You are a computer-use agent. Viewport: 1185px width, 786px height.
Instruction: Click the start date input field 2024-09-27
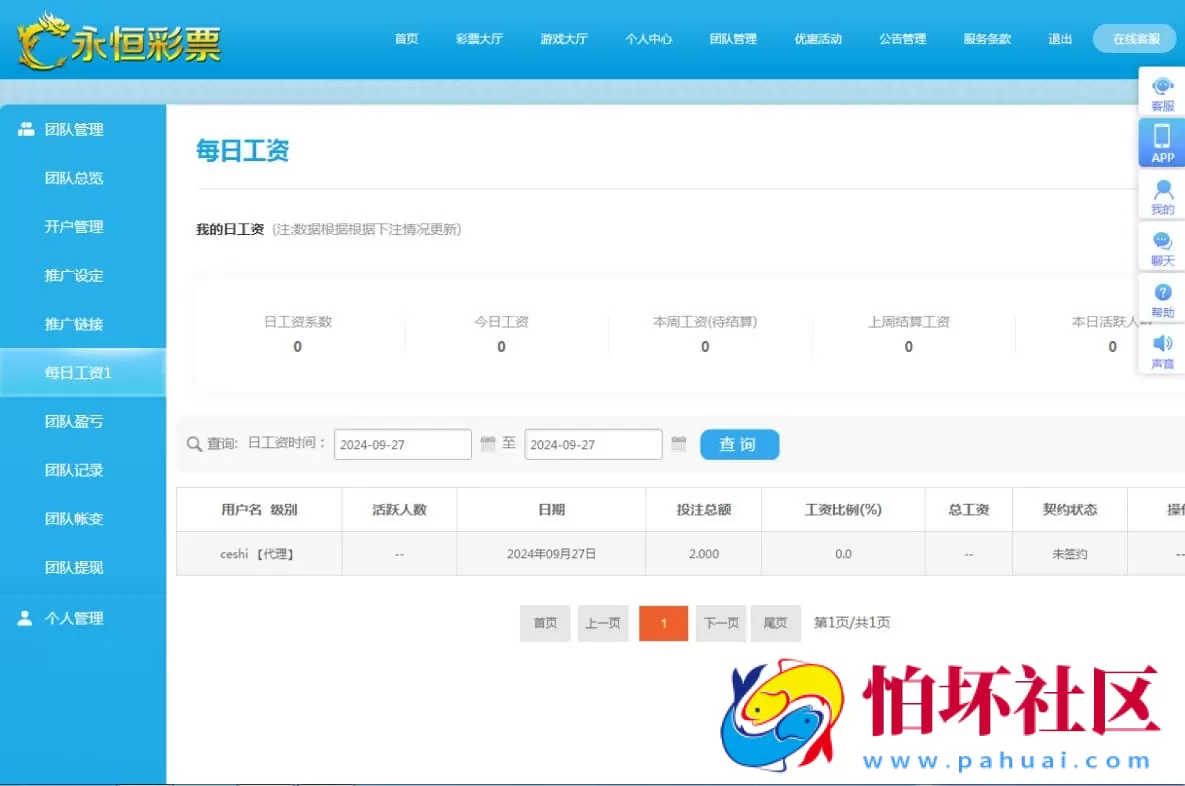coord(402,443)
